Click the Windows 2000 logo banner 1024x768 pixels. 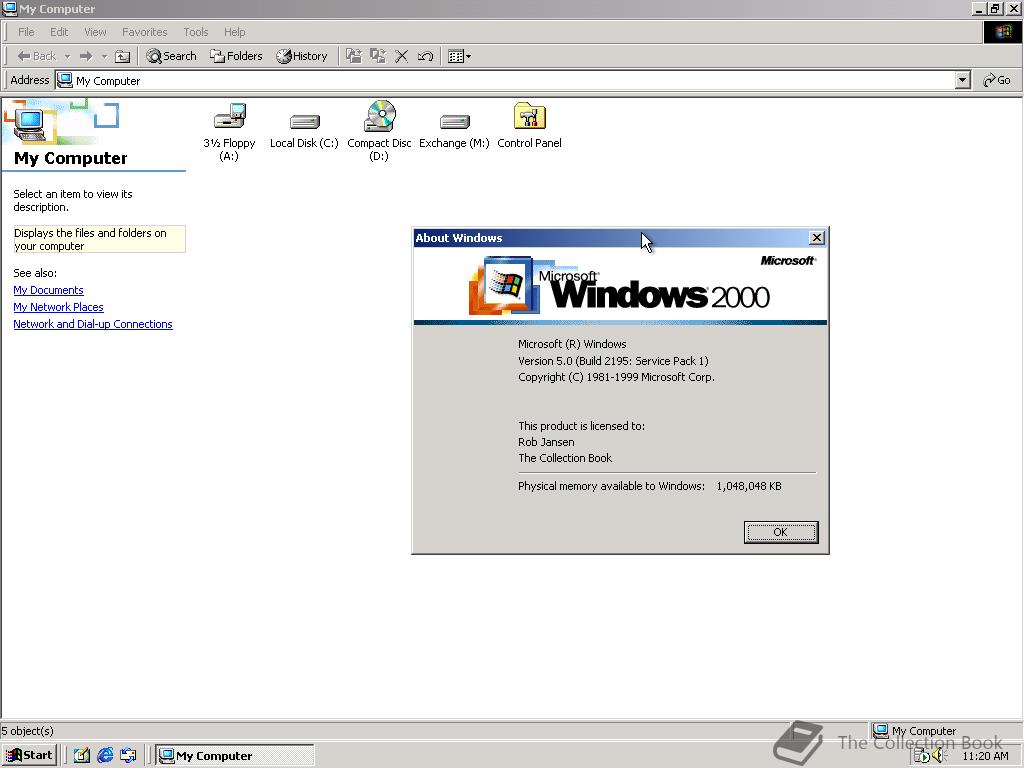coord(620,286)
